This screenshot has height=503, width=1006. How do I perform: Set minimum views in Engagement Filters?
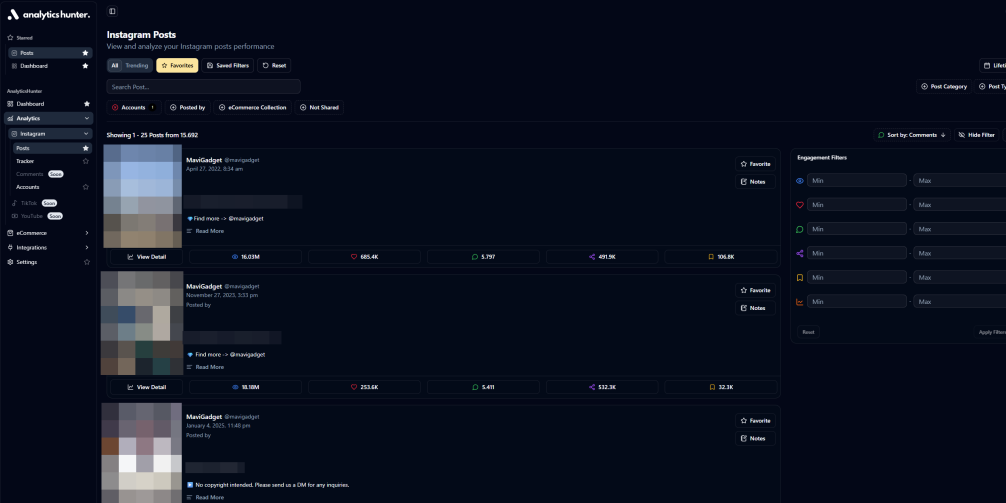[857, 181]
